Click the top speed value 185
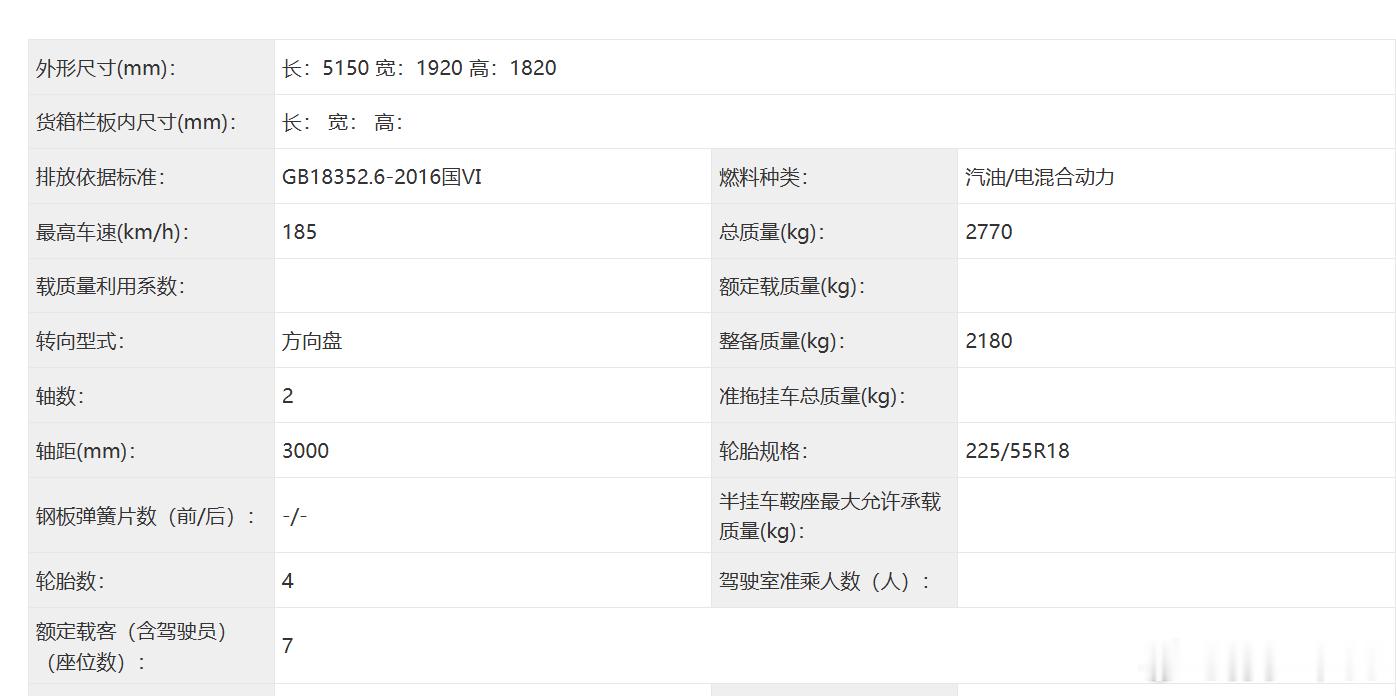Screen dimensions: 1396x696 (x=299, y=232)
